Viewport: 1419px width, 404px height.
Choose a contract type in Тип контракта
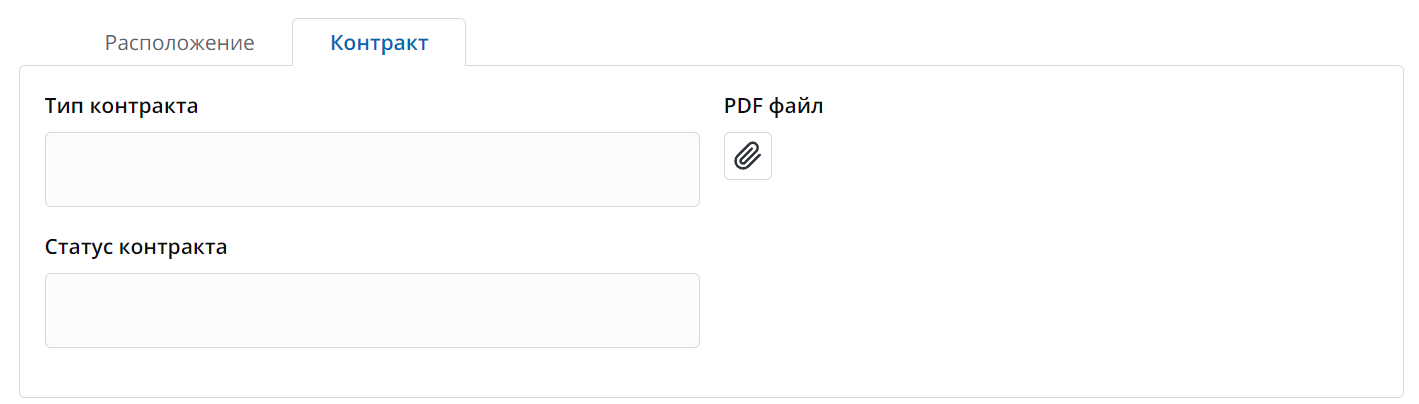point(372,169)
